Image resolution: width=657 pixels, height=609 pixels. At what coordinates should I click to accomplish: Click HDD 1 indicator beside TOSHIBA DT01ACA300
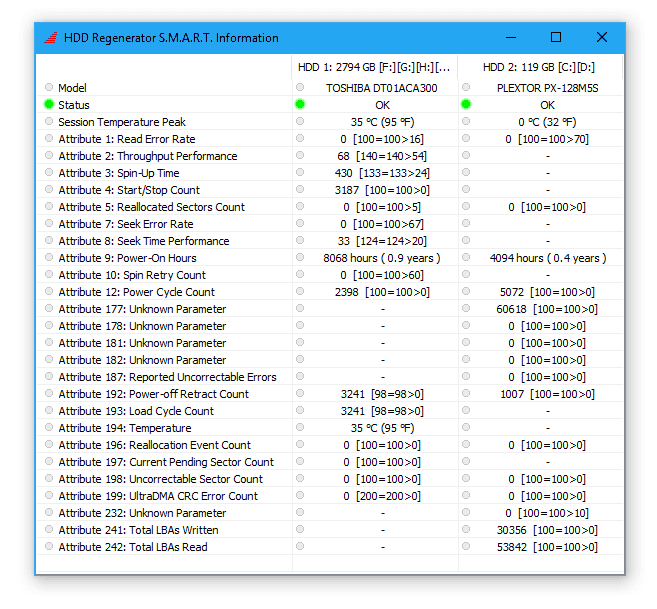click(x=300, y=87)
